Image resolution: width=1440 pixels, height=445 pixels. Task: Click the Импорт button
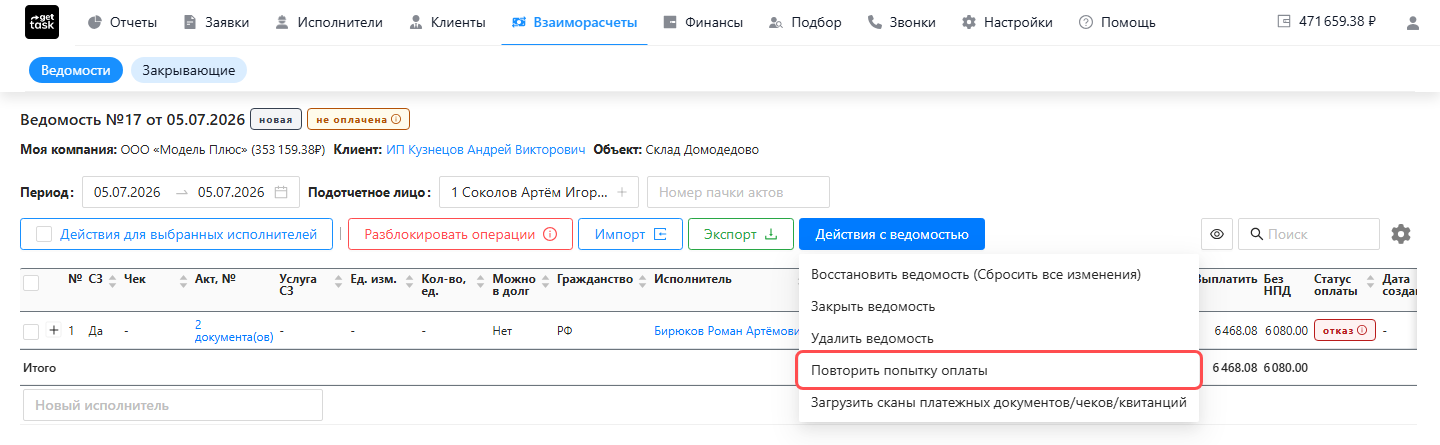point(630,234)
